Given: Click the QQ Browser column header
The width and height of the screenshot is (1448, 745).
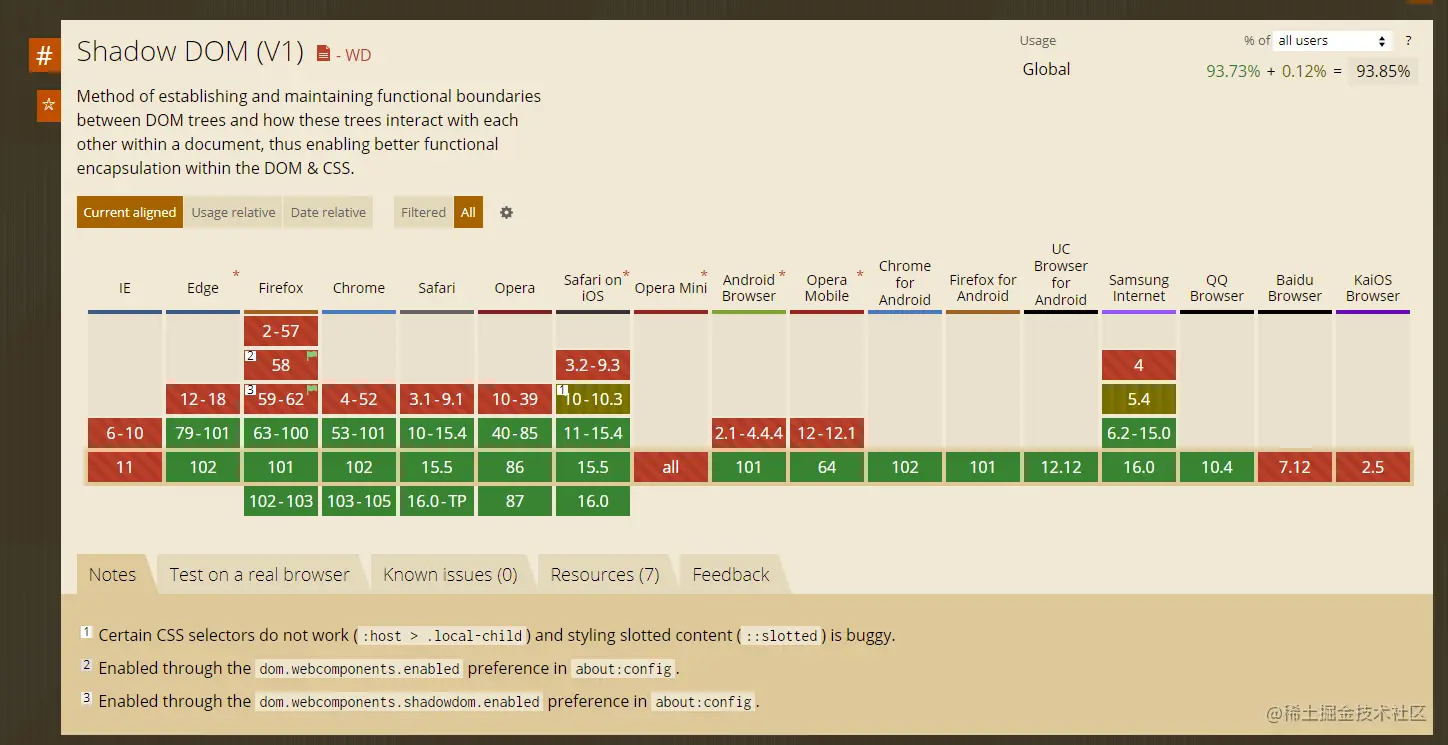Looking at the screenshot, I should (1217, 288).
